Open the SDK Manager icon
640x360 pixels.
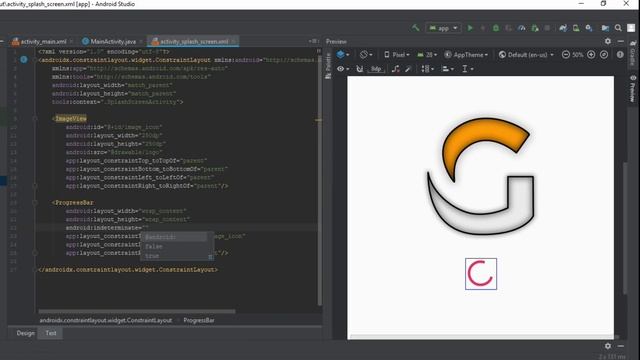[x=589, y=28]
